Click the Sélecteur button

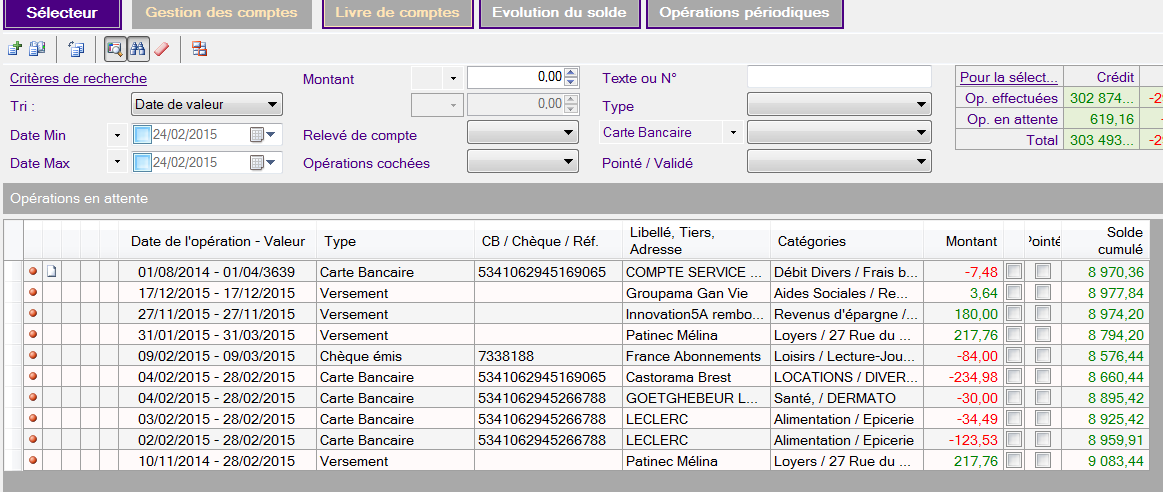pyautogui.click(x=61, y=13)
